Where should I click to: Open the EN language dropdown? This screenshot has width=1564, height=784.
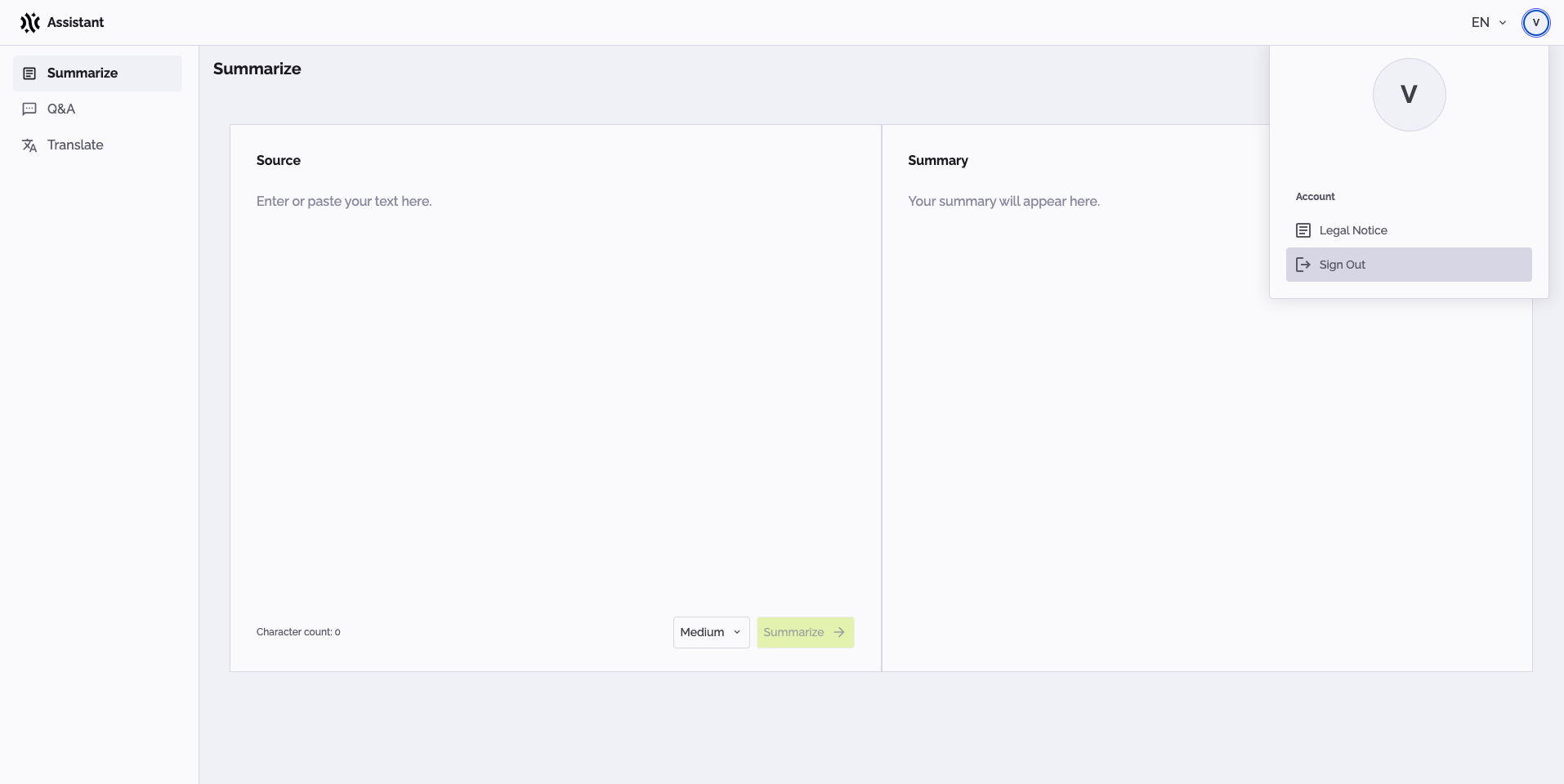tap(1488, 23)
